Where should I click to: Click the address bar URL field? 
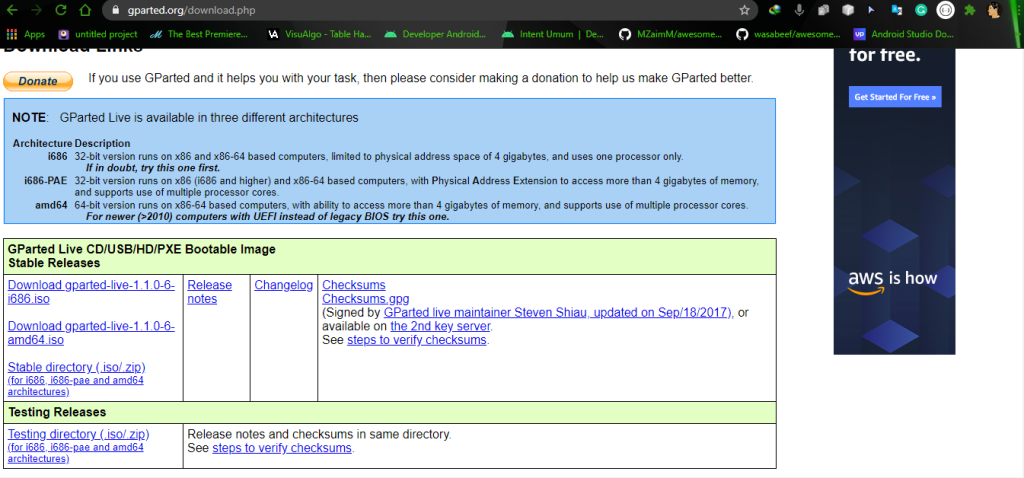400,10
